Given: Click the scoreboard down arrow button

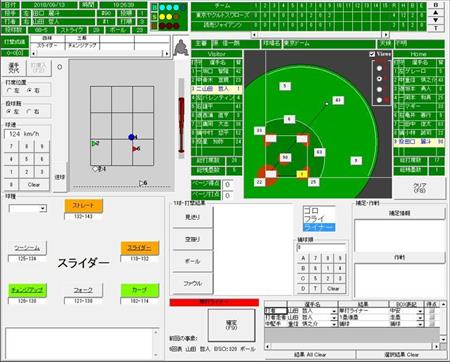Looking at the screenshot, I should pyautogui.click(x=436, y=20).
